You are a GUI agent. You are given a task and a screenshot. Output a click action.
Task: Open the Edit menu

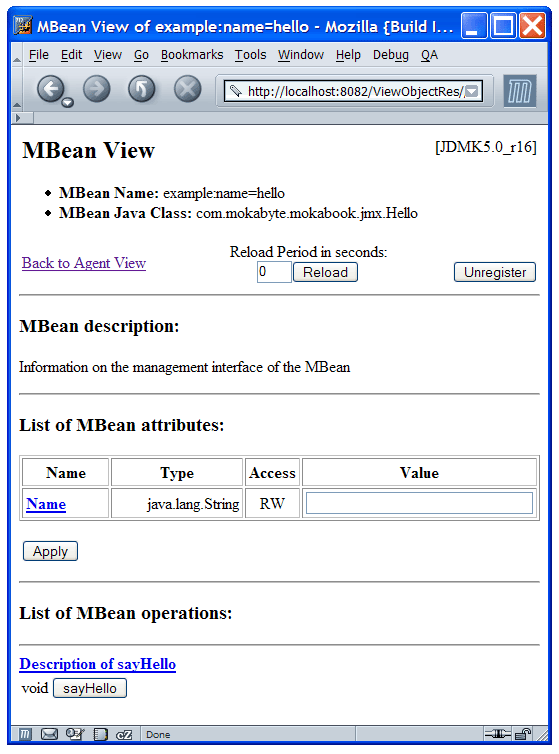[x=71, y=55]
